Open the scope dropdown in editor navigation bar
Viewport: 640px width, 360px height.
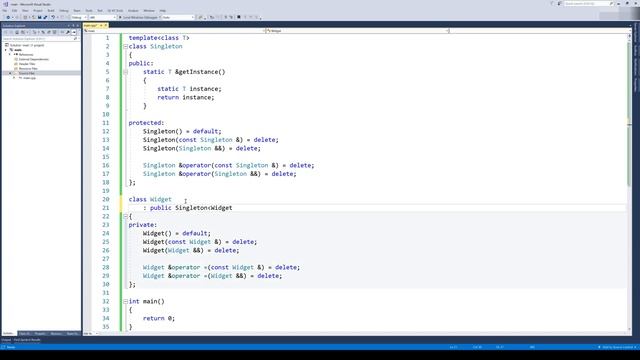point(174,31)
